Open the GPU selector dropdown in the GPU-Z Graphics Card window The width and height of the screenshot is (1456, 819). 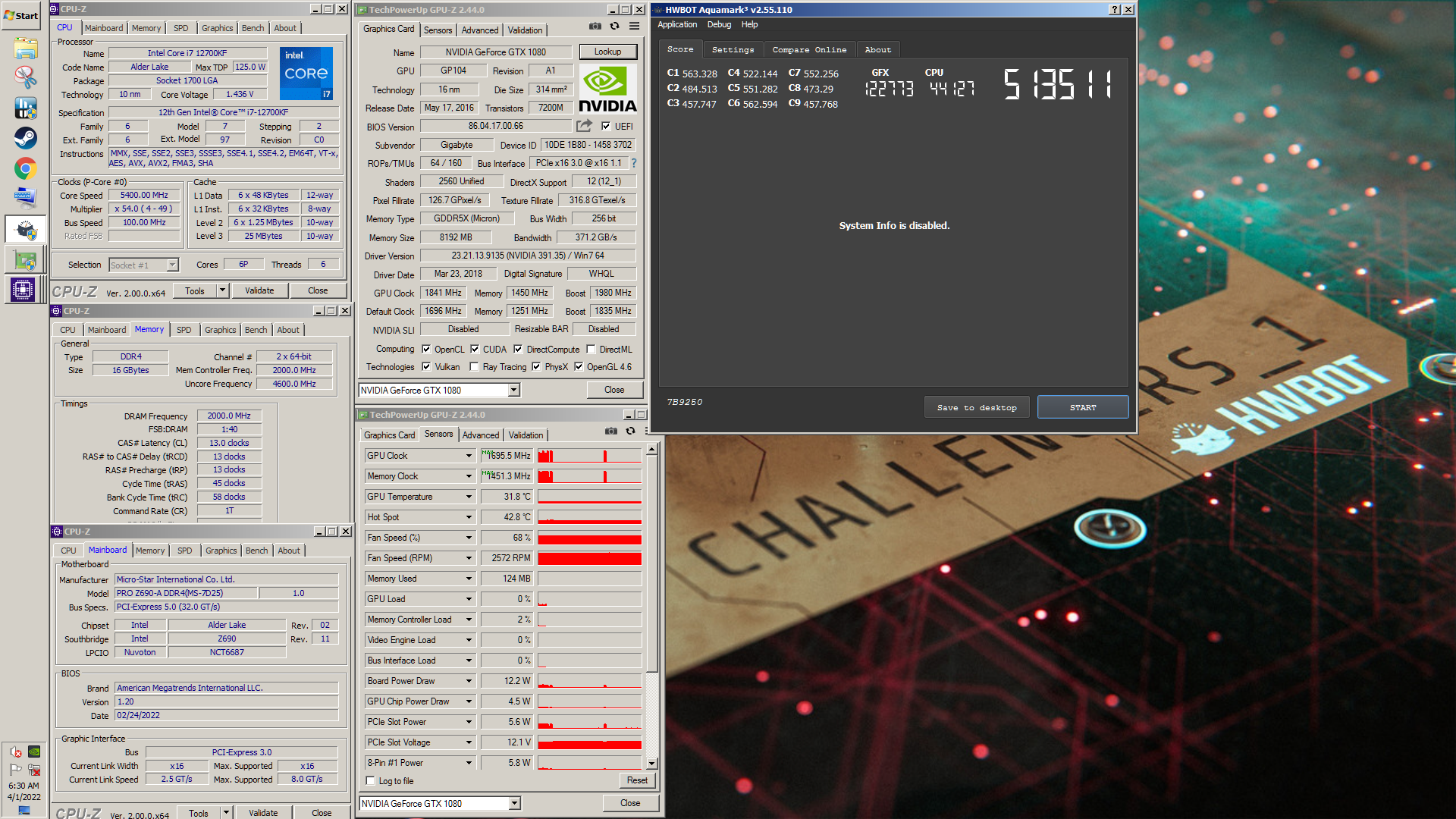click(514, 390)
